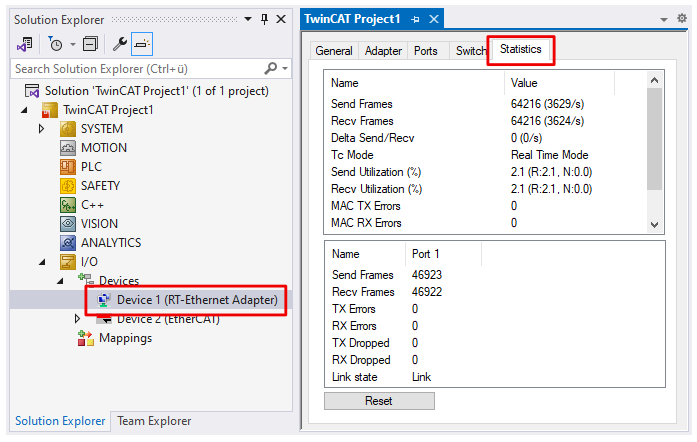
Task: Switch to the Solution Explorer bottom tab
Action: pos(60,421)
